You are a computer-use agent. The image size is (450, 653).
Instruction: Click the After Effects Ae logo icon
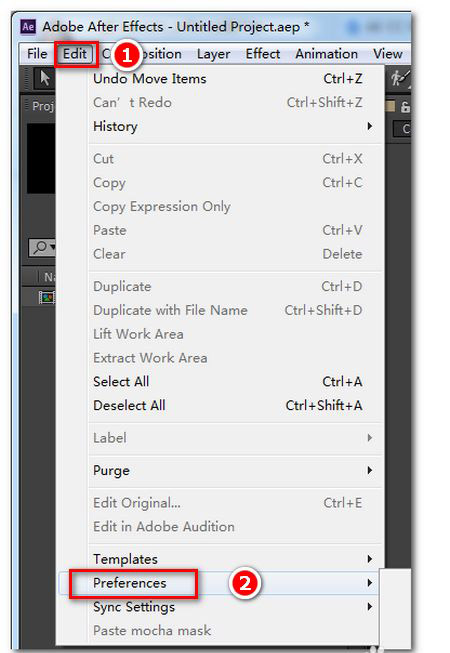click(28, 27)
